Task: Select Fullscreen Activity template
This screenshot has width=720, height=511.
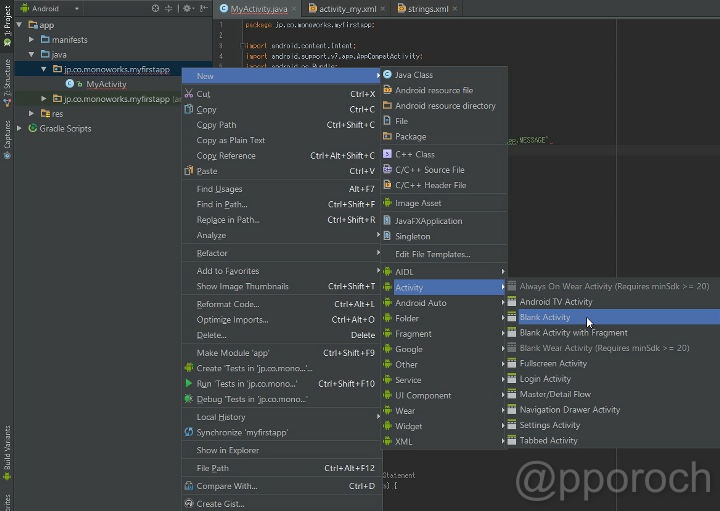Action: (613, 363)
